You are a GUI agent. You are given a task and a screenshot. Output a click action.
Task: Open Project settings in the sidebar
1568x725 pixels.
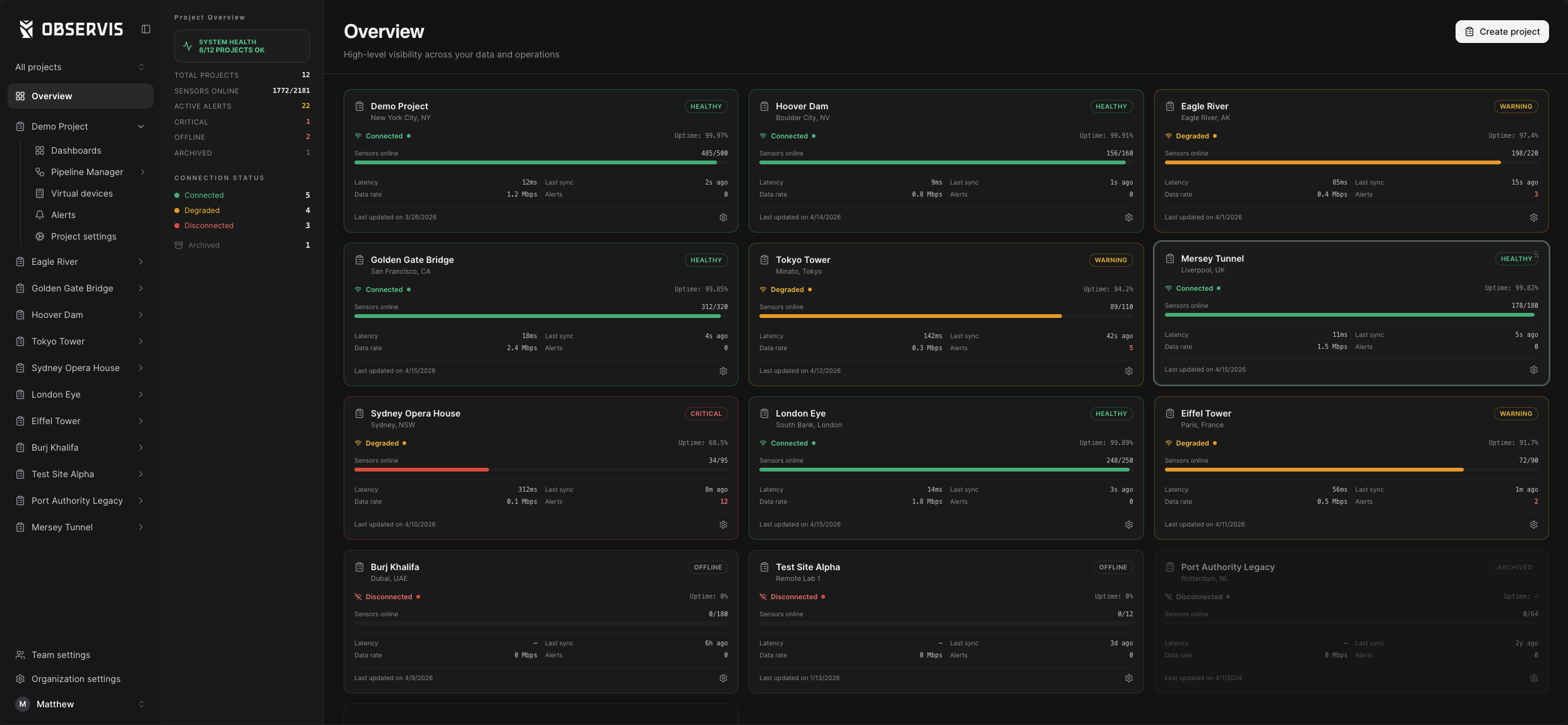(83, 236)
